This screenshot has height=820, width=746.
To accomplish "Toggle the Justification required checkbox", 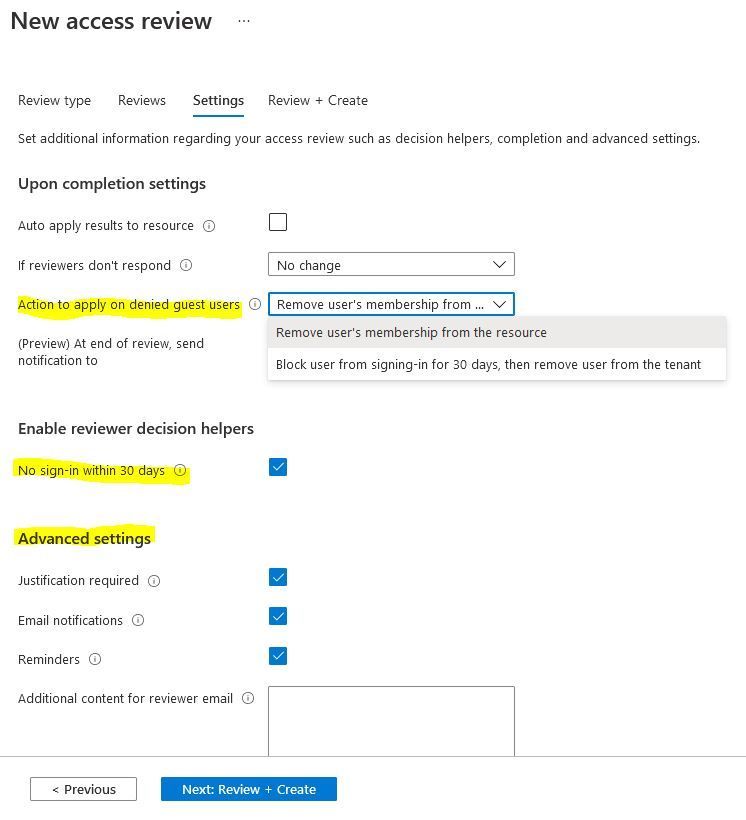I will (278, 577).
